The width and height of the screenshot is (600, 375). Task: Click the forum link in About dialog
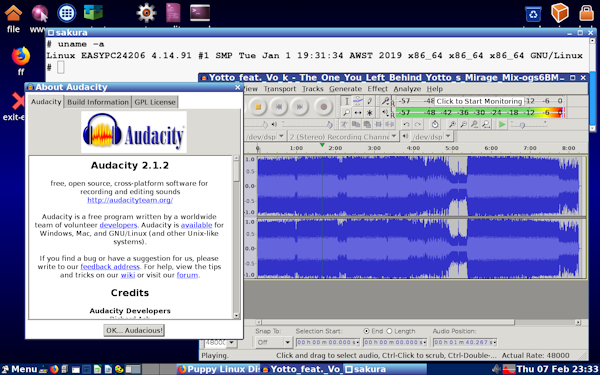[x=188, y=275]
